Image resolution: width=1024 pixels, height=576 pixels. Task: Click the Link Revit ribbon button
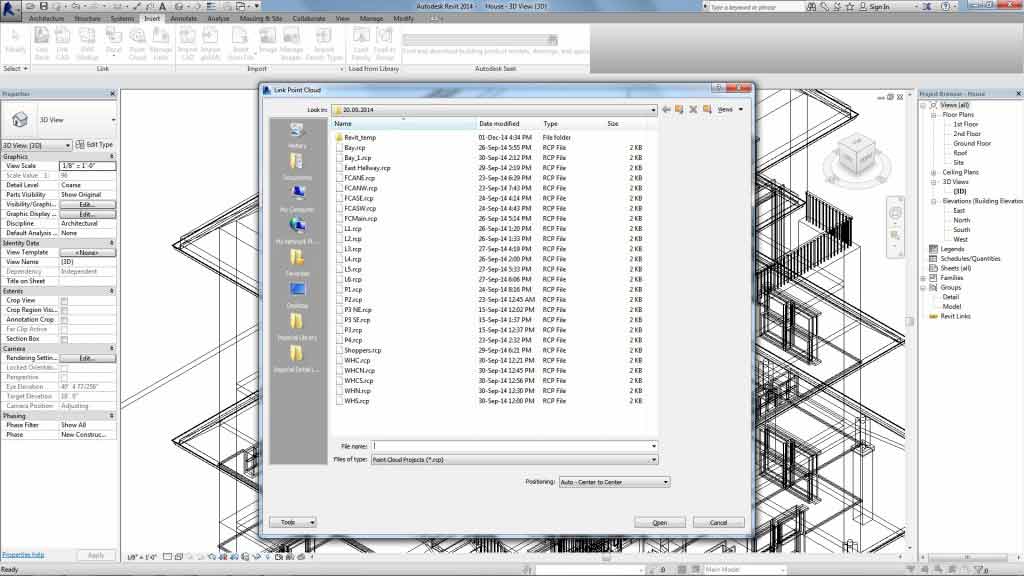pos(41,44)
